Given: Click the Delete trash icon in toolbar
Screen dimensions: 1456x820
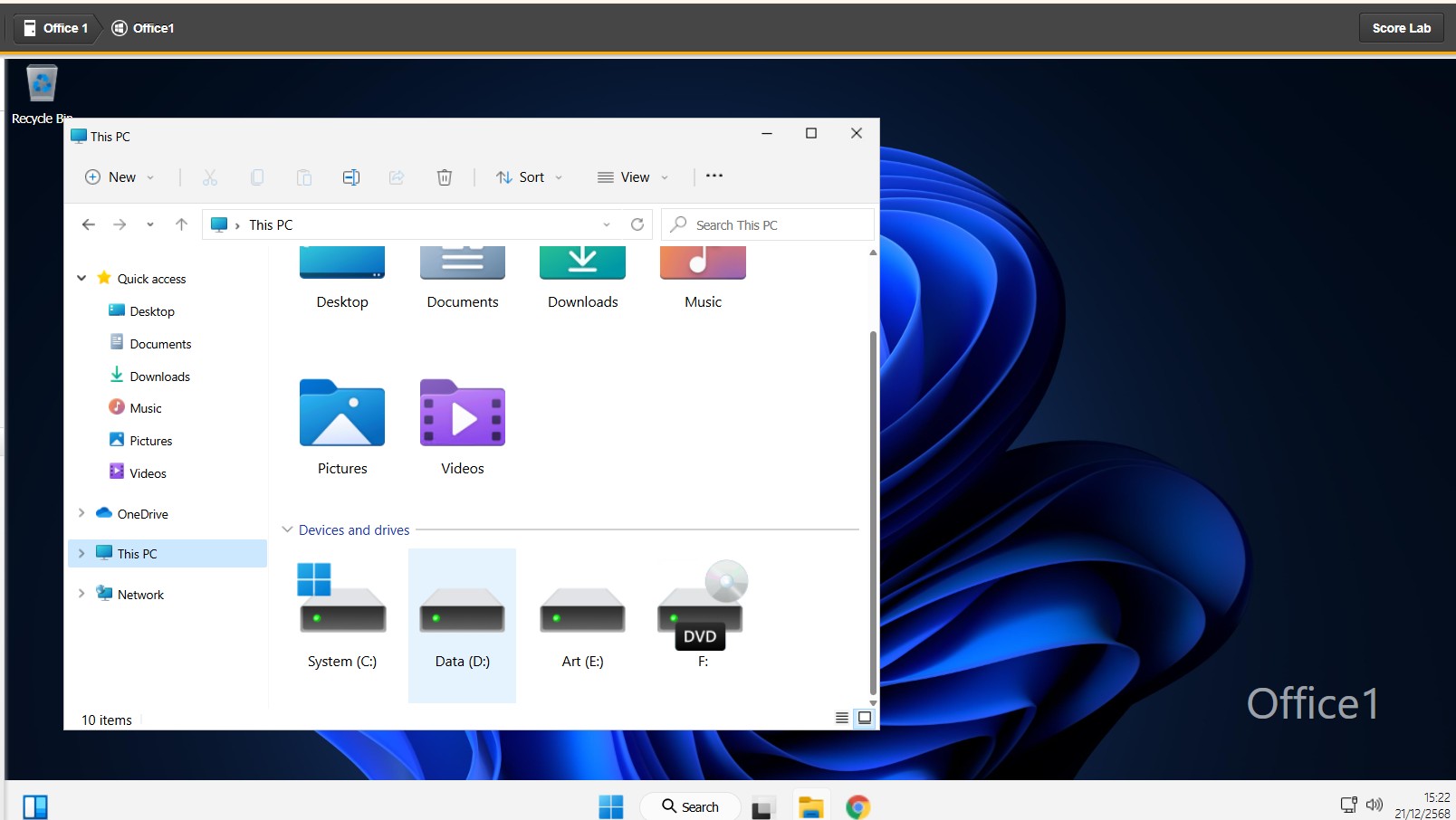Looking at the screenshot, I should point(444,177).
